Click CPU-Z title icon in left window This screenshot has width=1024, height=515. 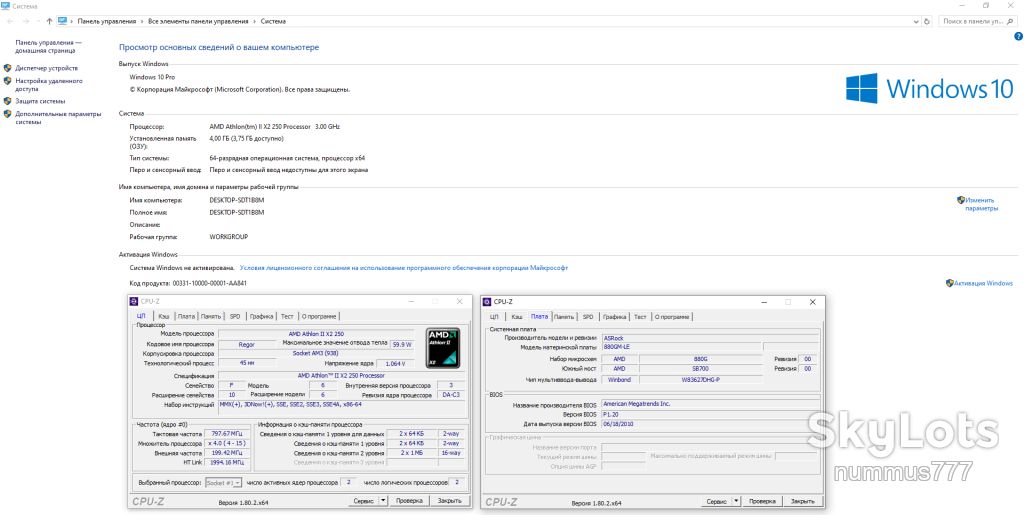134,302
